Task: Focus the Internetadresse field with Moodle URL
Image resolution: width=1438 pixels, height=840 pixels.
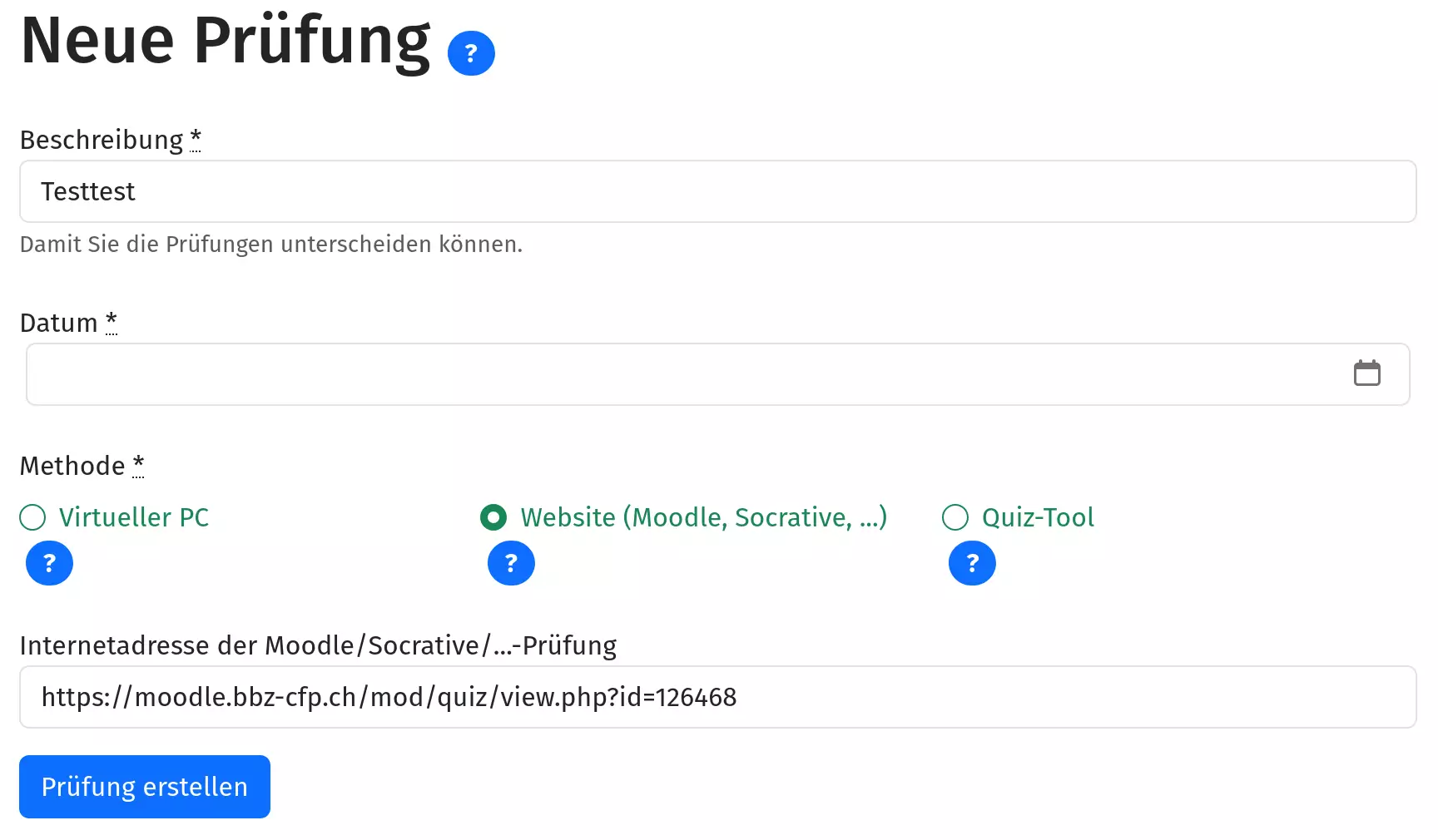Action: click(717, 697)
